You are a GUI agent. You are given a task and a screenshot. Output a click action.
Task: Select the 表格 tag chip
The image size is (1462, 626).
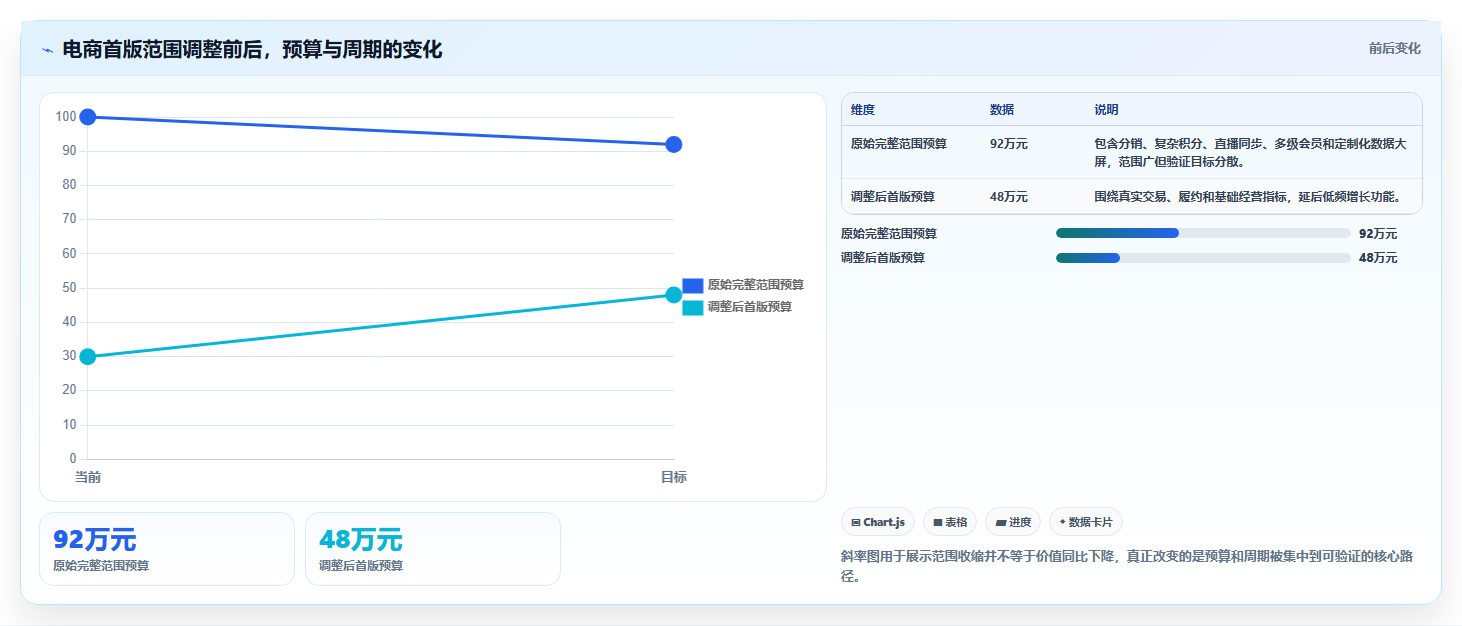pyautogui.click(x=950, y=522)
